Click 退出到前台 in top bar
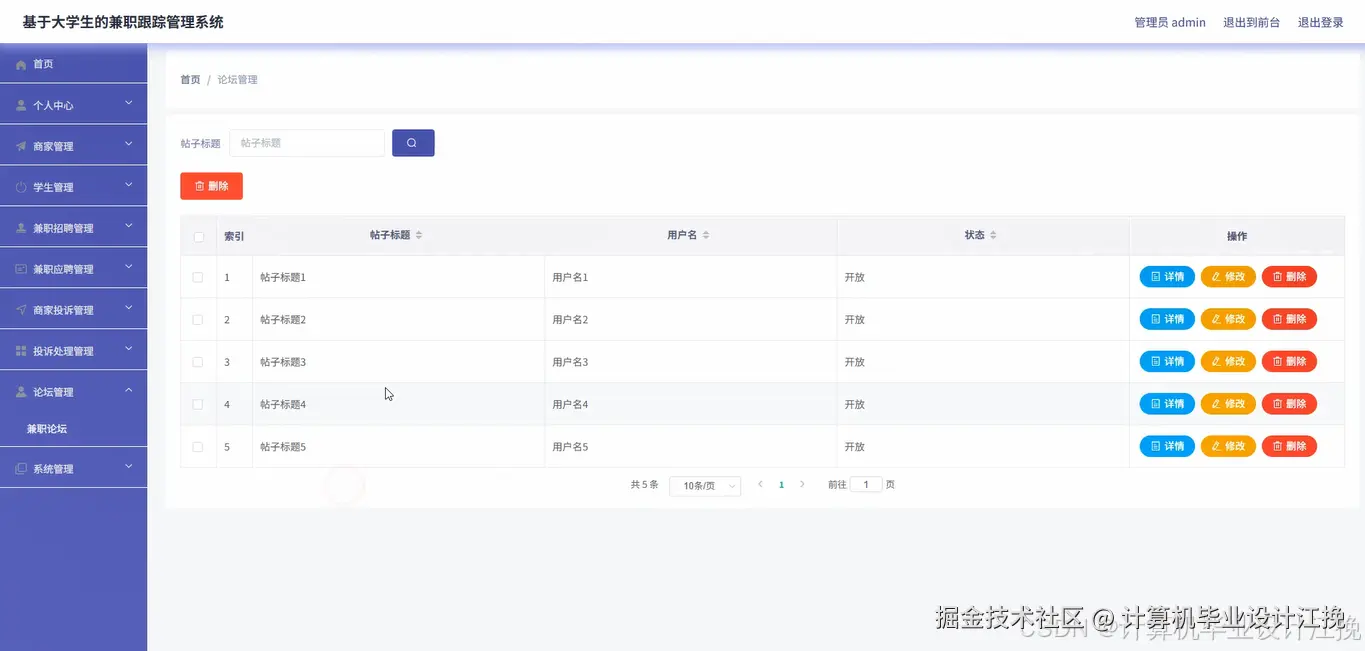This screenshot has height=651, width=1365. 1252,21
